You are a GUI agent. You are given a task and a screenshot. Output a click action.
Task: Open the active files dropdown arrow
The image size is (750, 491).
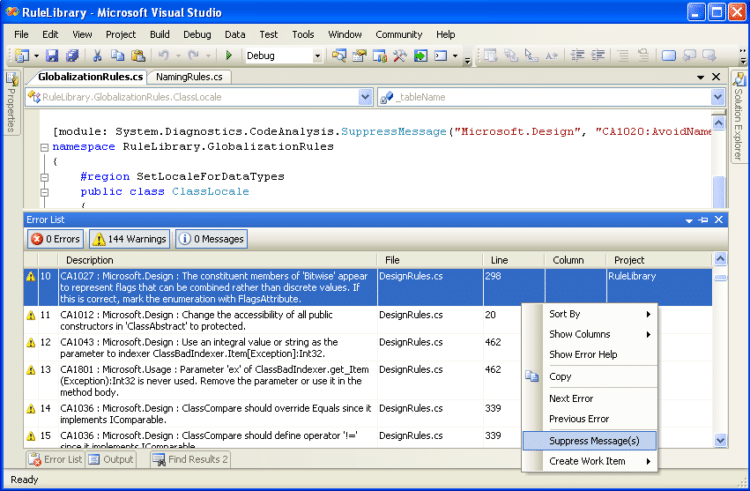[x=701, y=77]
